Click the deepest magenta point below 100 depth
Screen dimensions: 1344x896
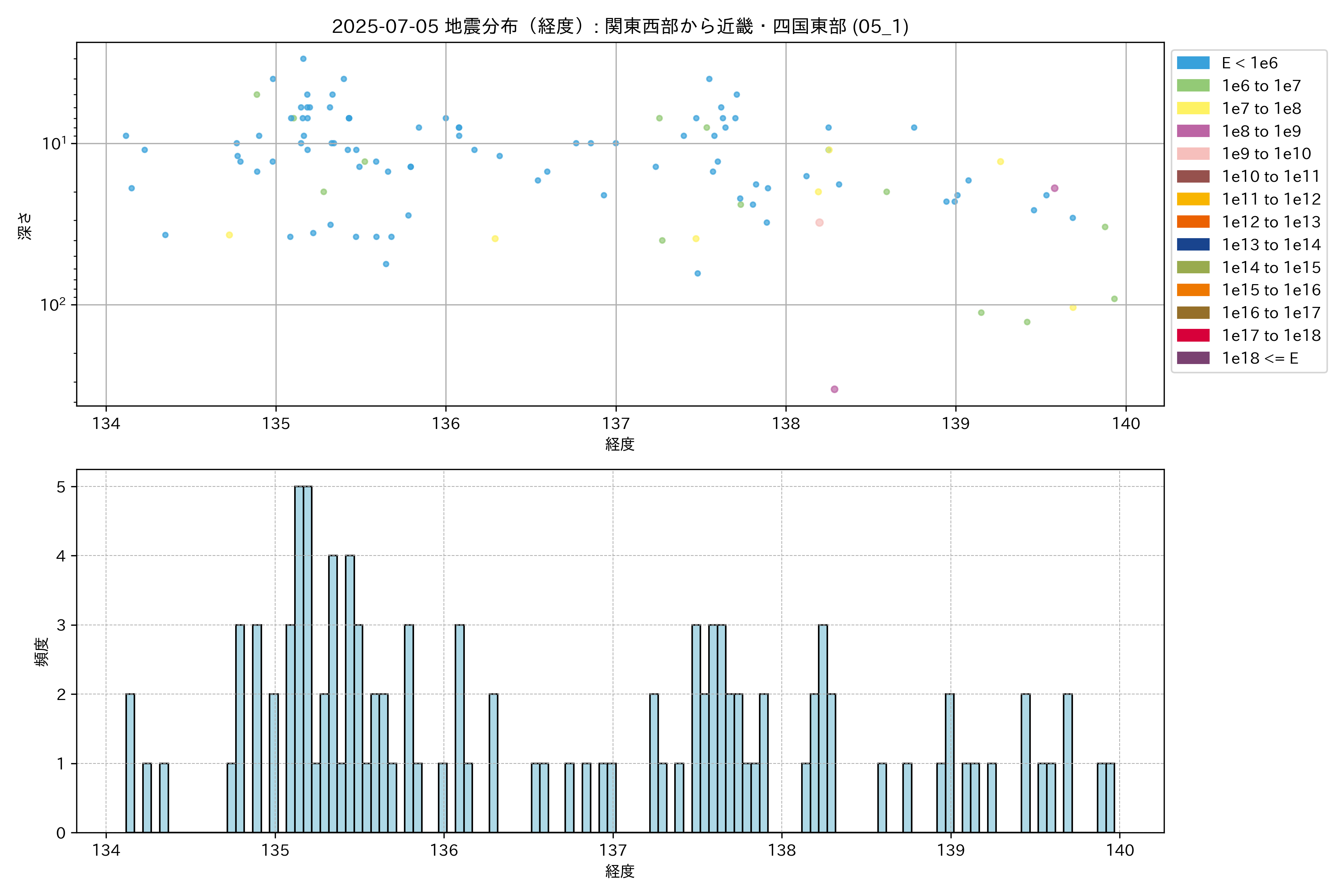pos(834,389)
